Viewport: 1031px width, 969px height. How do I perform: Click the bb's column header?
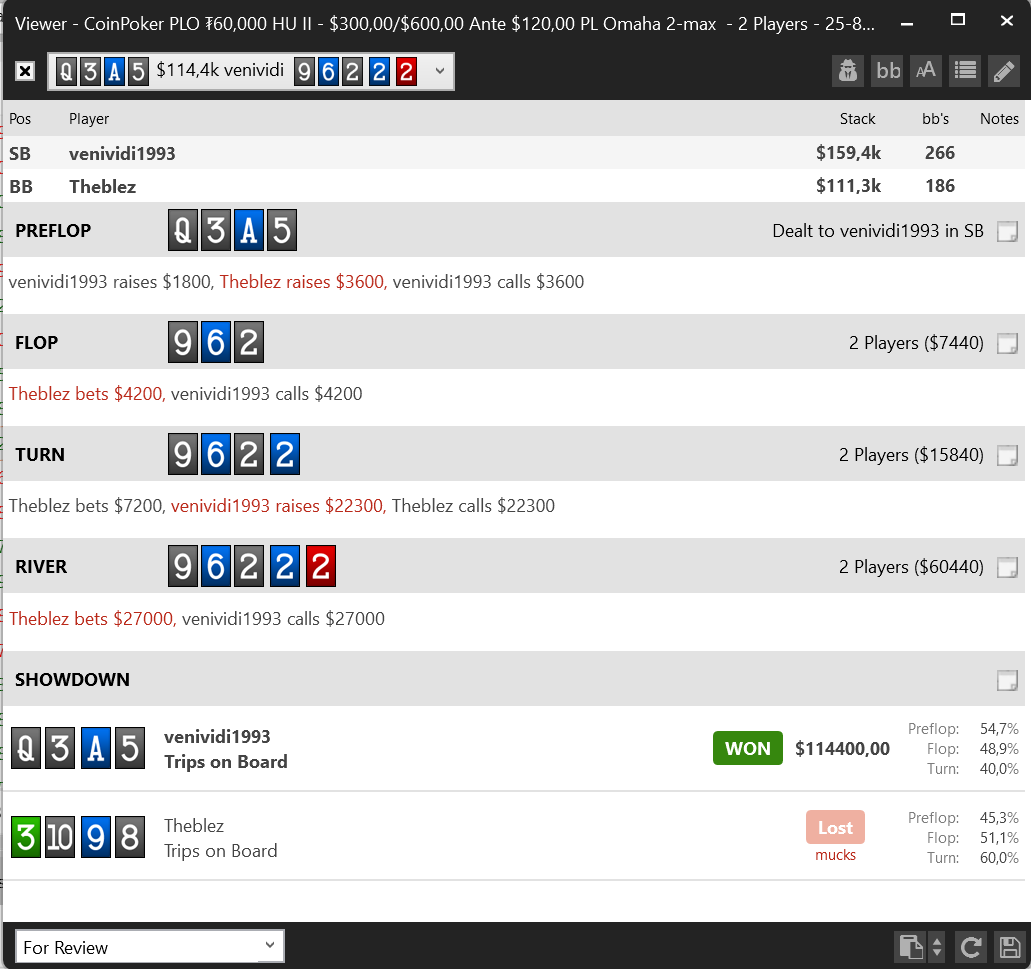pos(935,118)
